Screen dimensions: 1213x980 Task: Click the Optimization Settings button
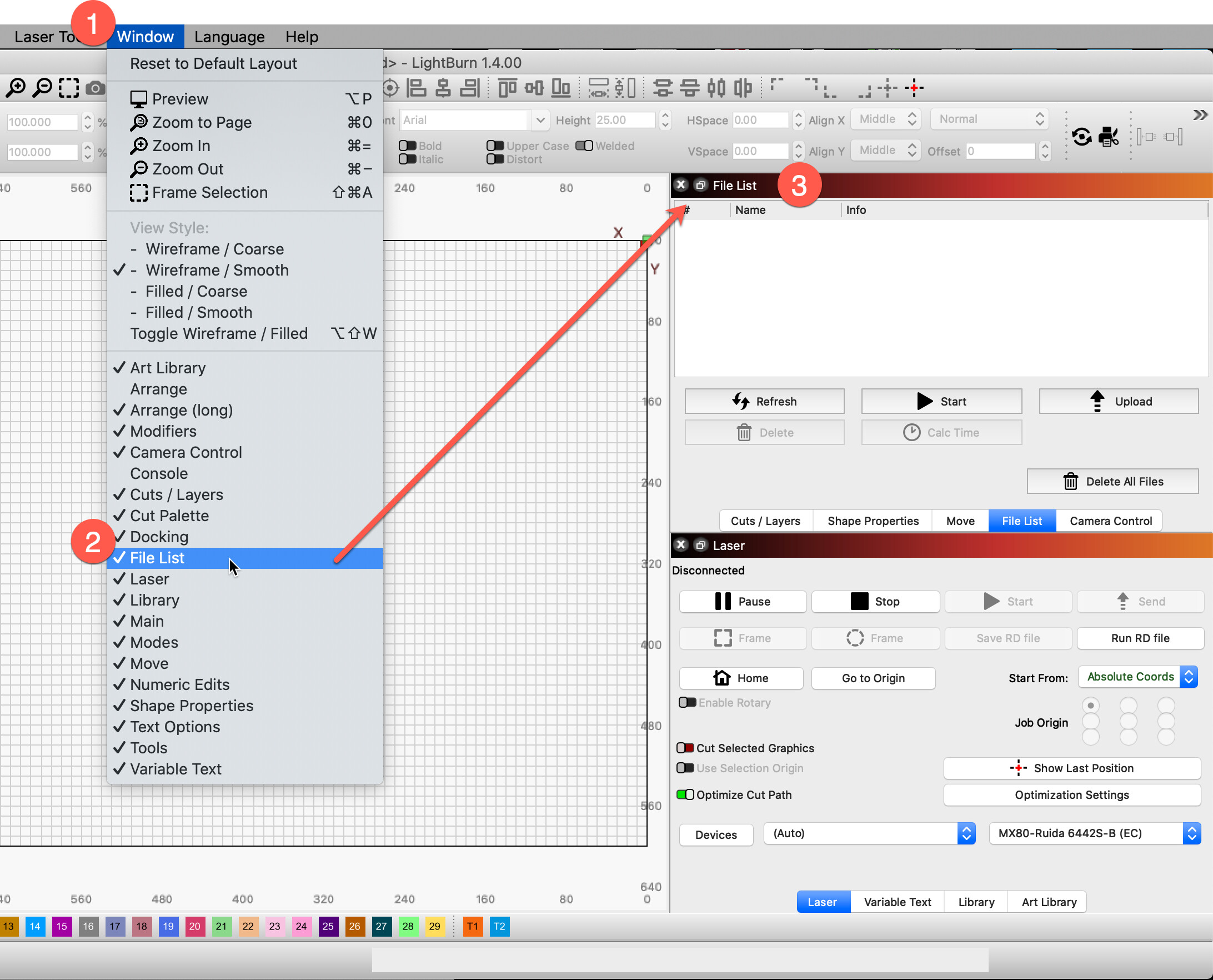click(1071, 795)
